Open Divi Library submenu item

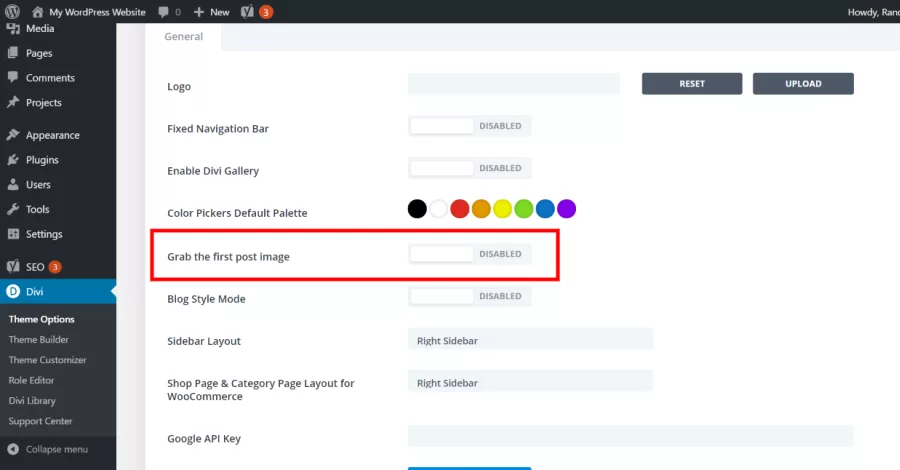click(x=32, y=401)
